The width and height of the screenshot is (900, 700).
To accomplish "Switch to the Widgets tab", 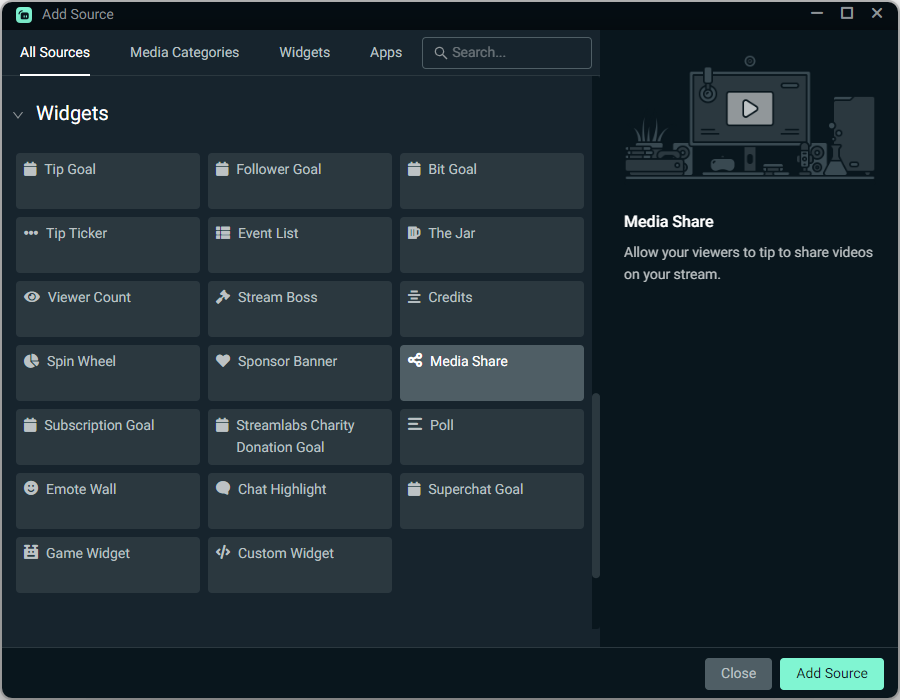I will tap(304, 52).
